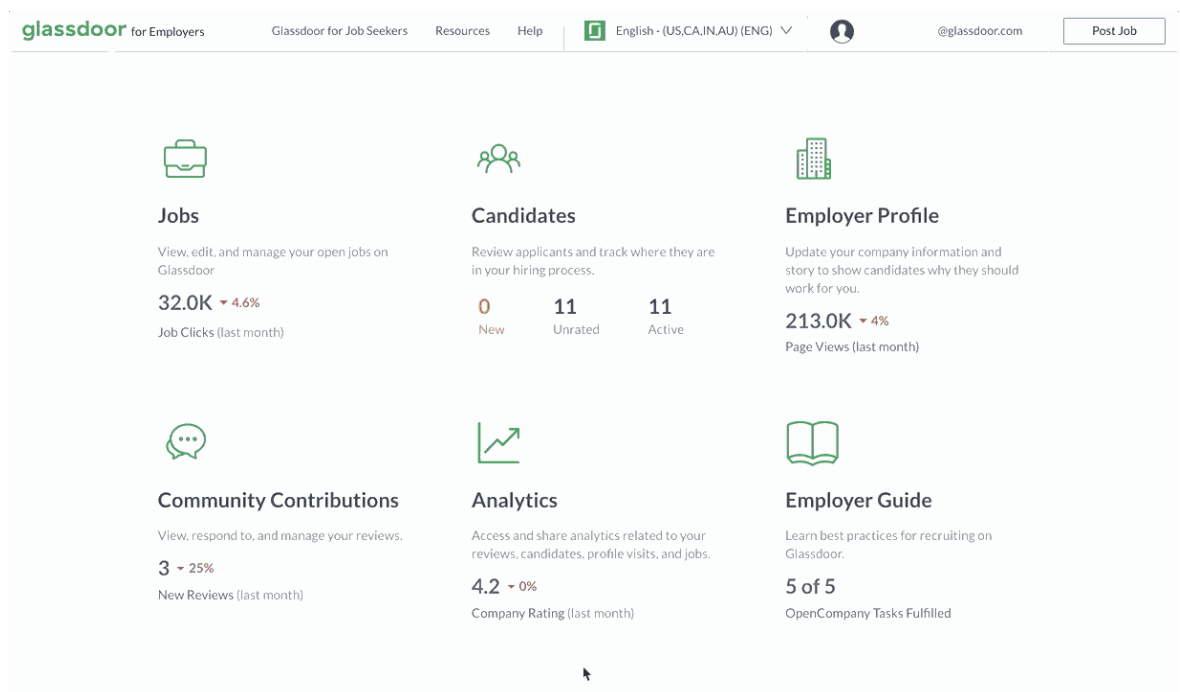
Task: Click Company Rating (last month) label
Action: click(x=552, y=613)
